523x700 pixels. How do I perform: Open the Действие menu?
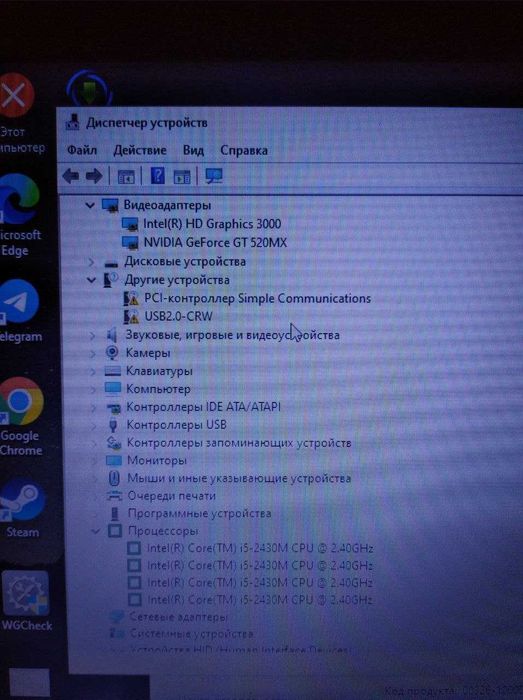[x=140, y=150]
